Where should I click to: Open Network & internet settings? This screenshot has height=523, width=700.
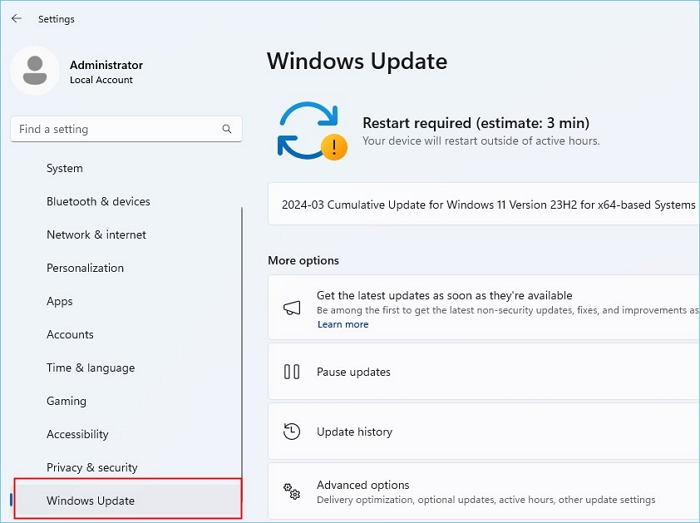(x=96, y=235)
